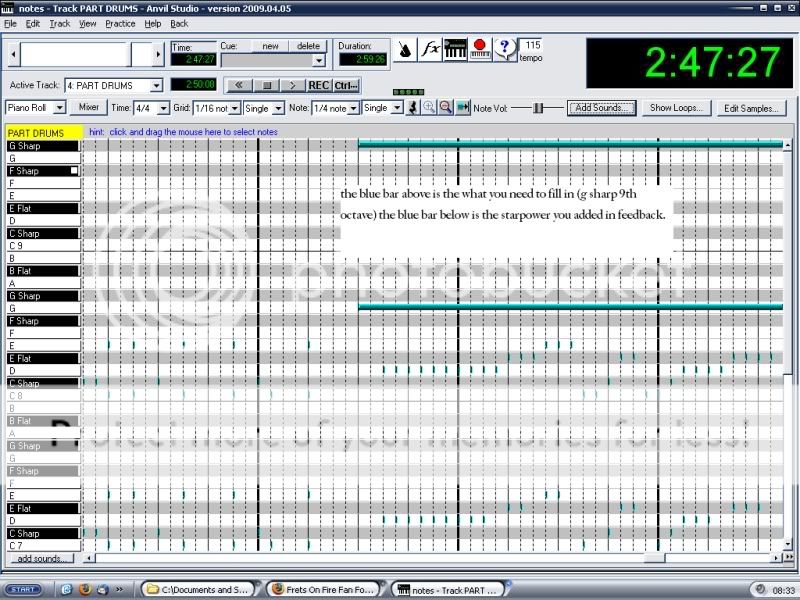Click the teal bar above the instruction text
This screenshot has height=600, width=800.
570,144
